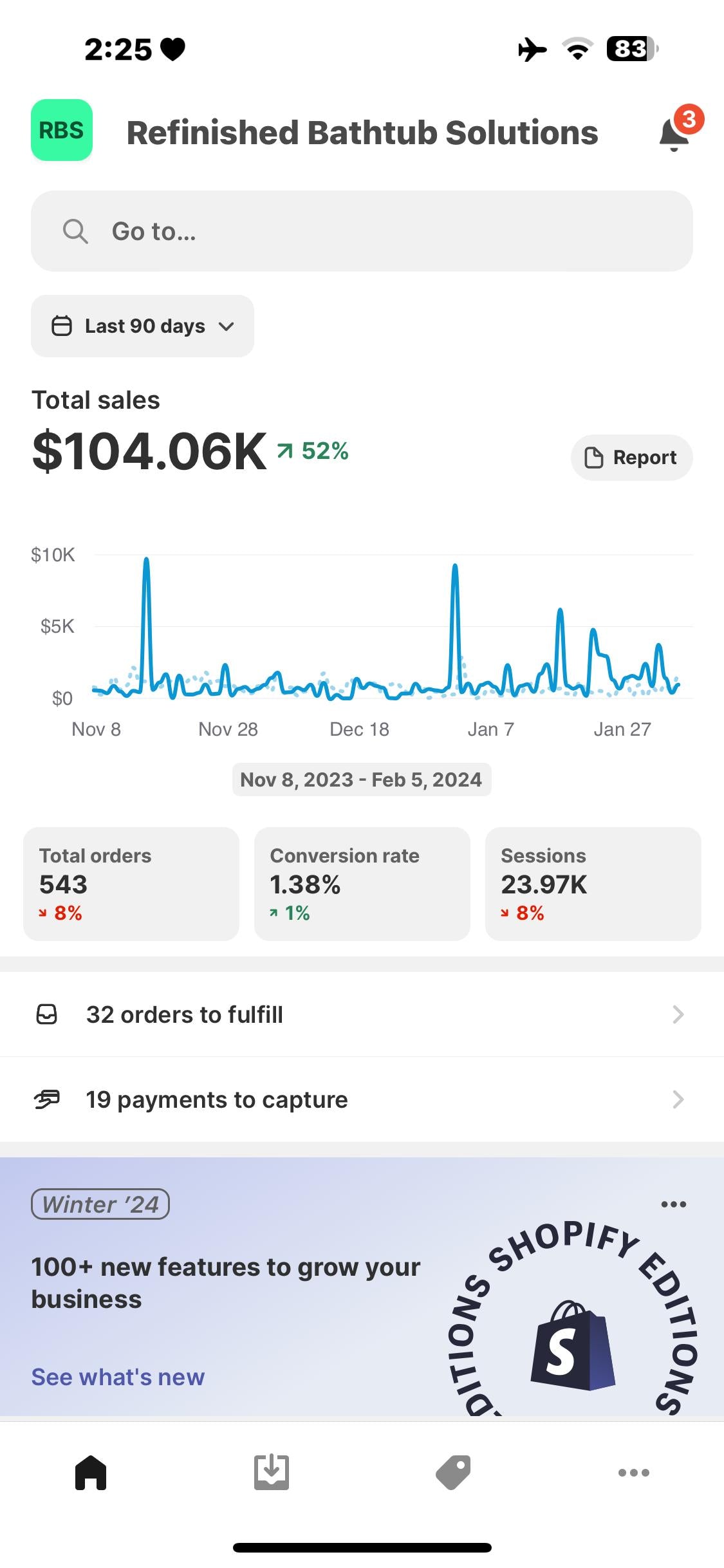Focus the Go to search field

386,231
